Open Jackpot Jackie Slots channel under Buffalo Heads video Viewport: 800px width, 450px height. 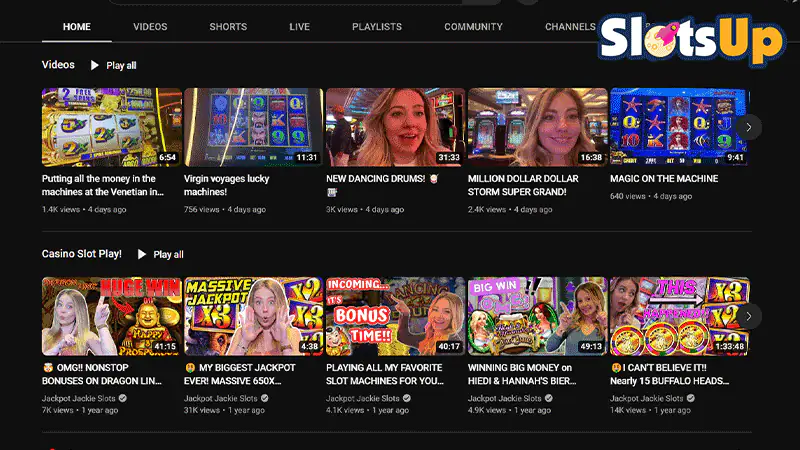click(x=646, y=398)
